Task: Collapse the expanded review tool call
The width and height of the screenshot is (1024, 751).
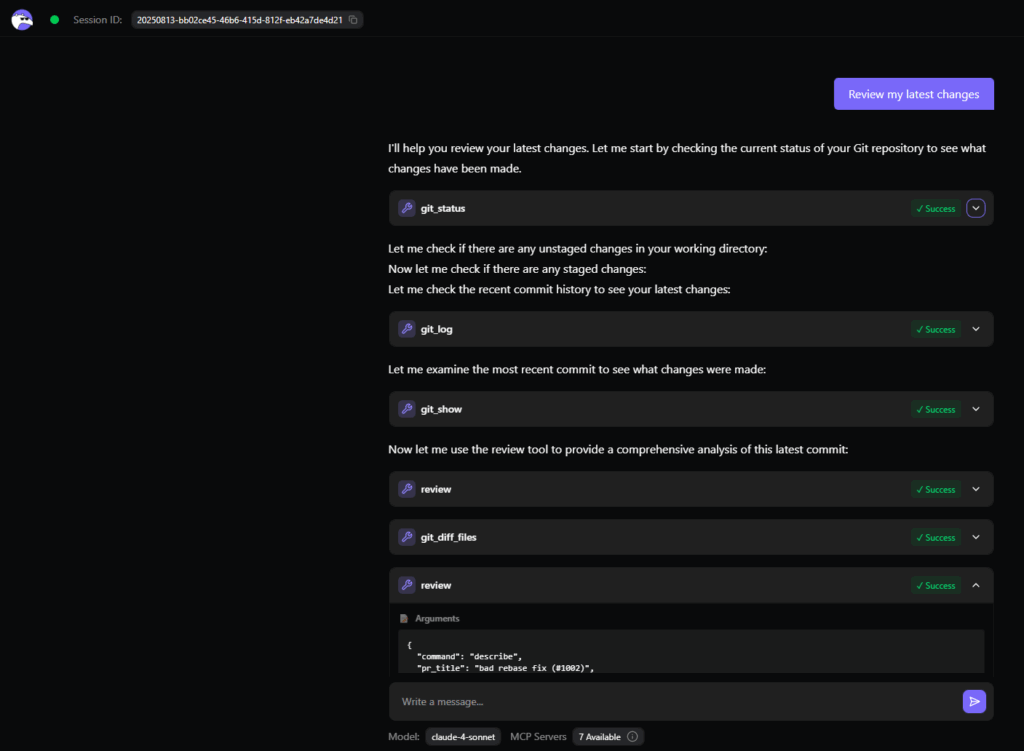Action: pos(975,585)
